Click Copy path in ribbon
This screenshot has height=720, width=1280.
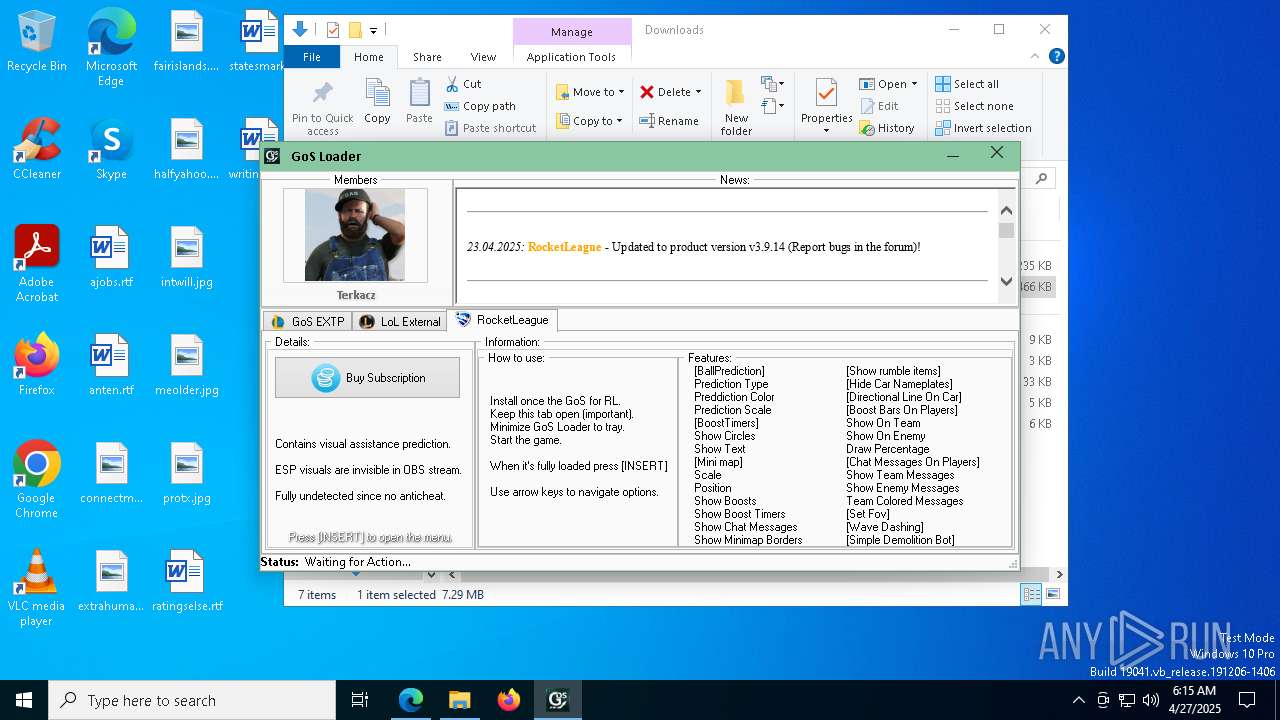pyautogui.click(x=480, y=106)
